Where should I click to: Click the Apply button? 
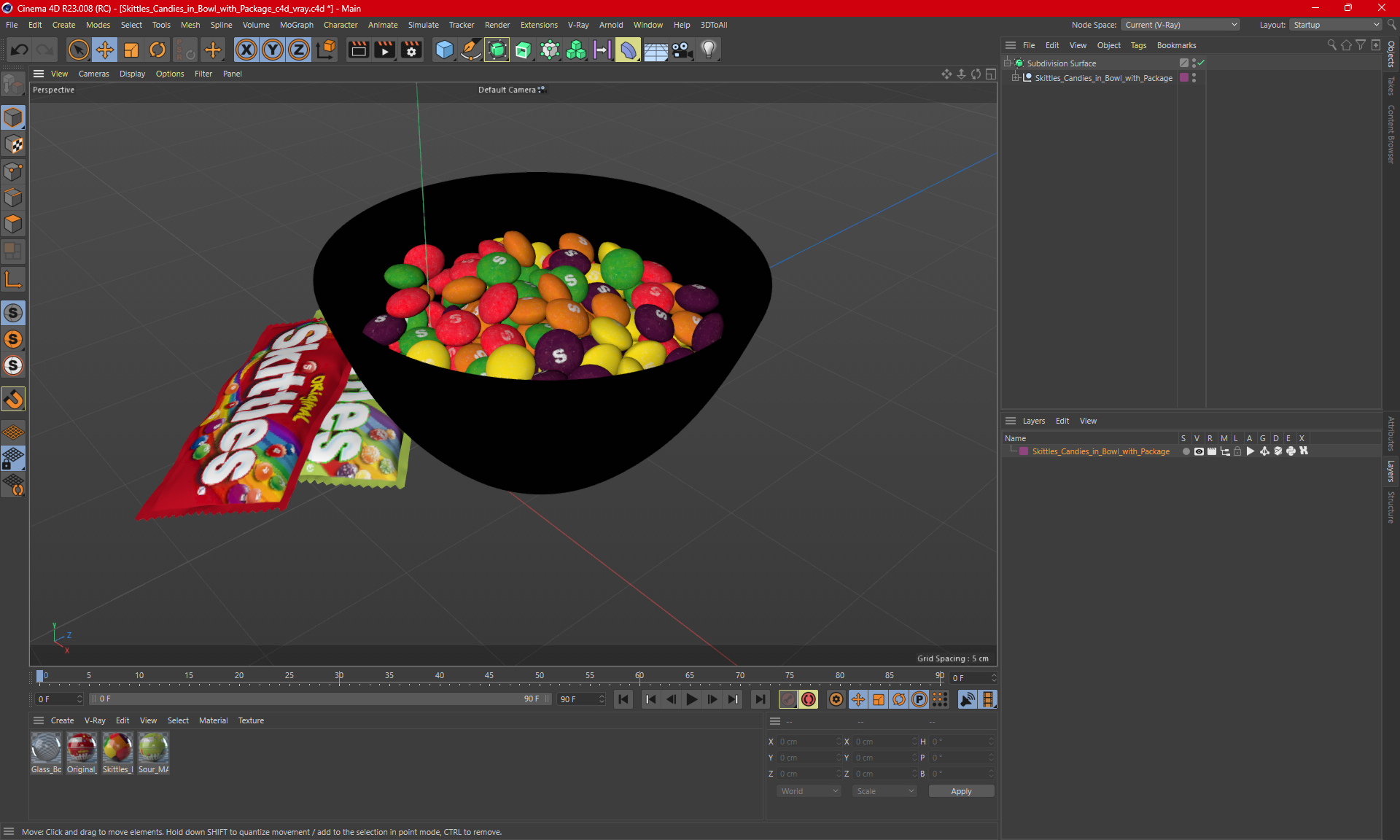pos(961,791)
